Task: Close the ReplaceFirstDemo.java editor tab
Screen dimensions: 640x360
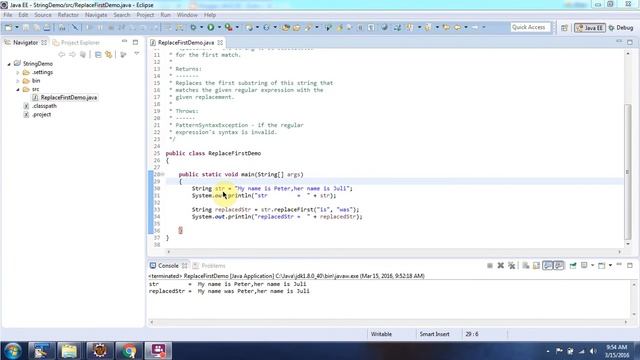Action: 220,42
